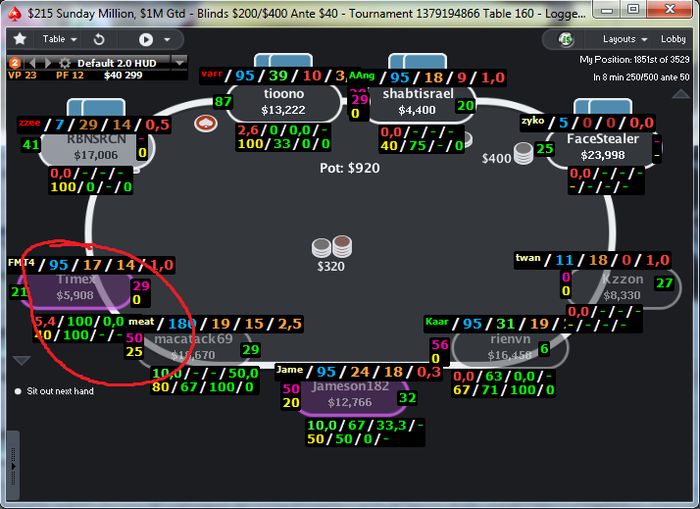
Task: Click RBNSRCN's face-down hole cards
Action: [96, 107]
